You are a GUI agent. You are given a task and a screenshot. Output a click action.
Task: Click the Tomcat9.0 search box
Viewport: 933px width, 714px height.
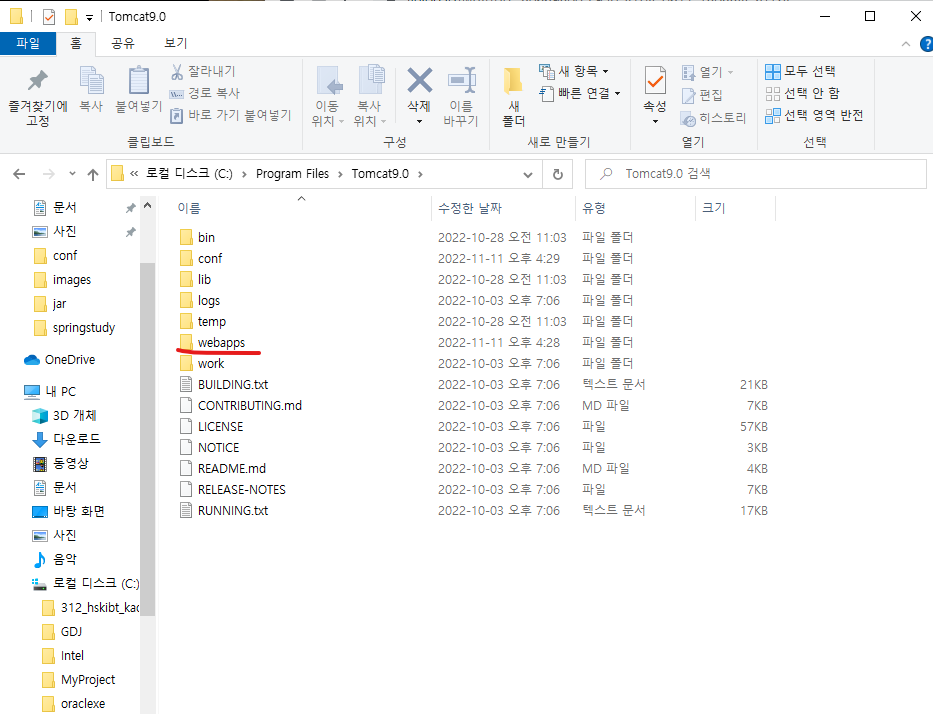coord(756,174)
